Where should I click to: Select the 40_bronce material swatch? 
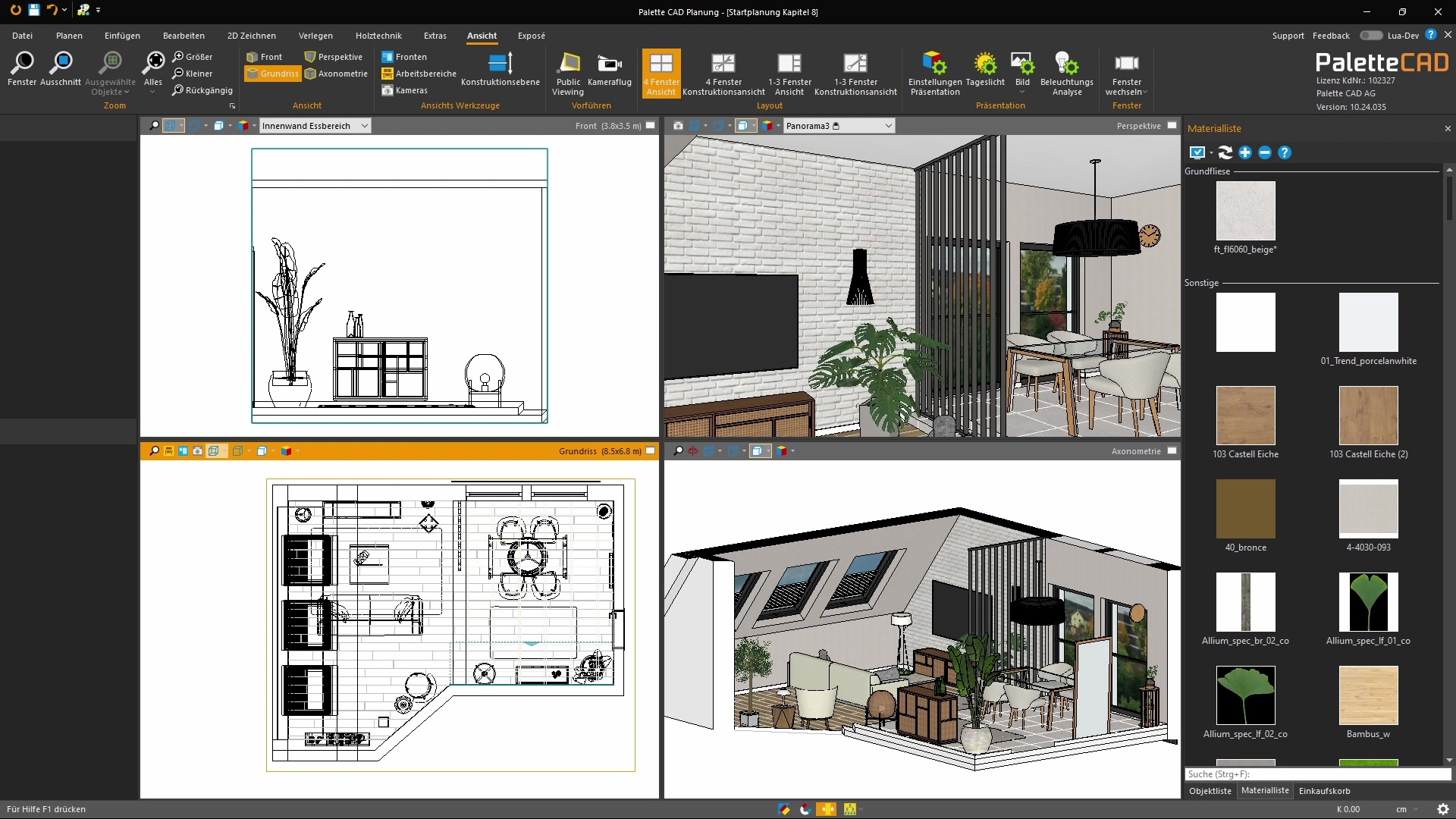(x=1246, y=509)
